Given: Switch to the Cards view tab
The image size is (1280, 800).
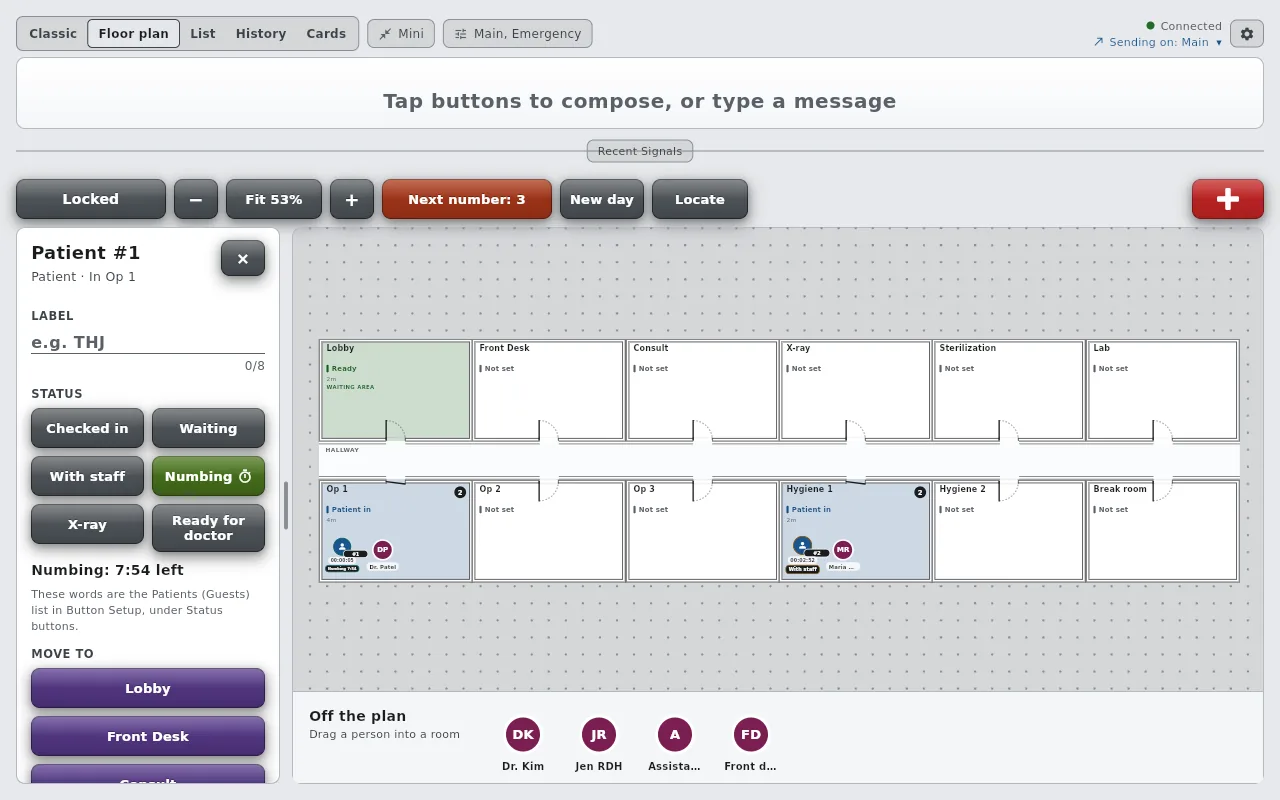Looking at the screenshot, I should 326,34.
